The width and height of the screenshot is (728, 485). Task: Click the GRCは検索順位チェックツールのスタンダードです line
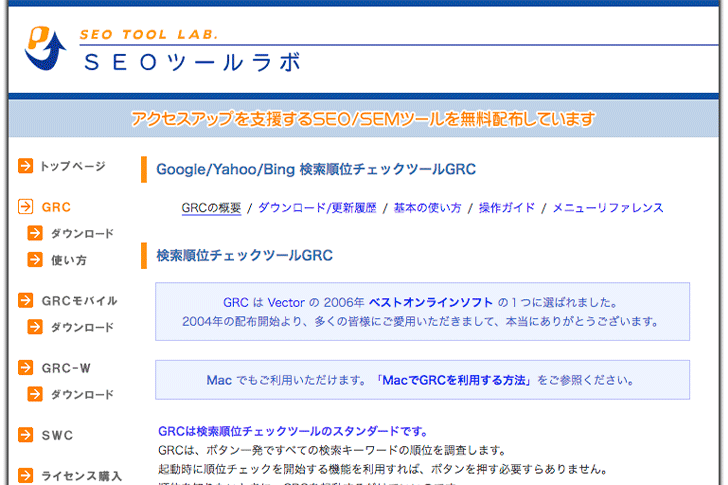click(293, 432)
